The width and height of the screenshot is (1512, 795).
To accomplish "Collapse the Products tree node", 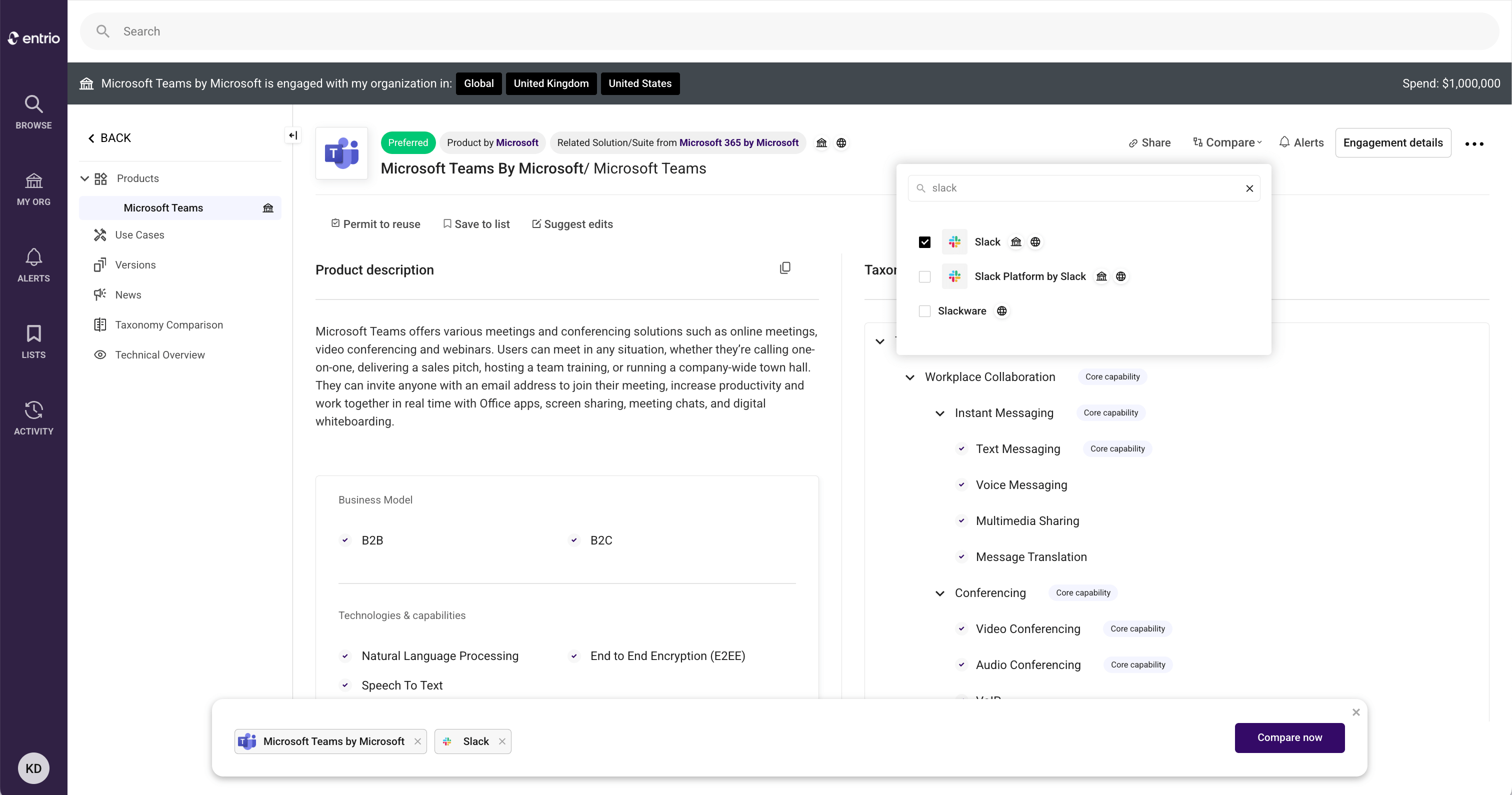I will tap(84, 178).
